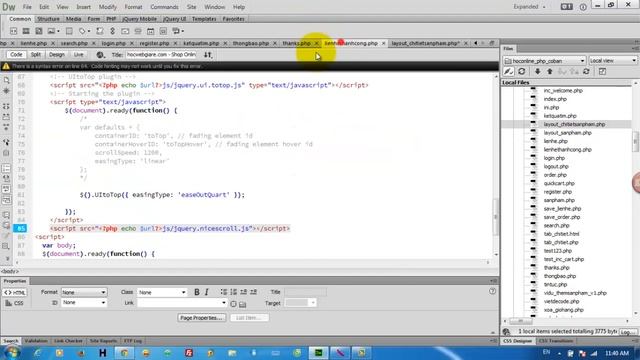Click the Open Documents icon in code toolbar
640x360 pixels.
click(6, 80)
